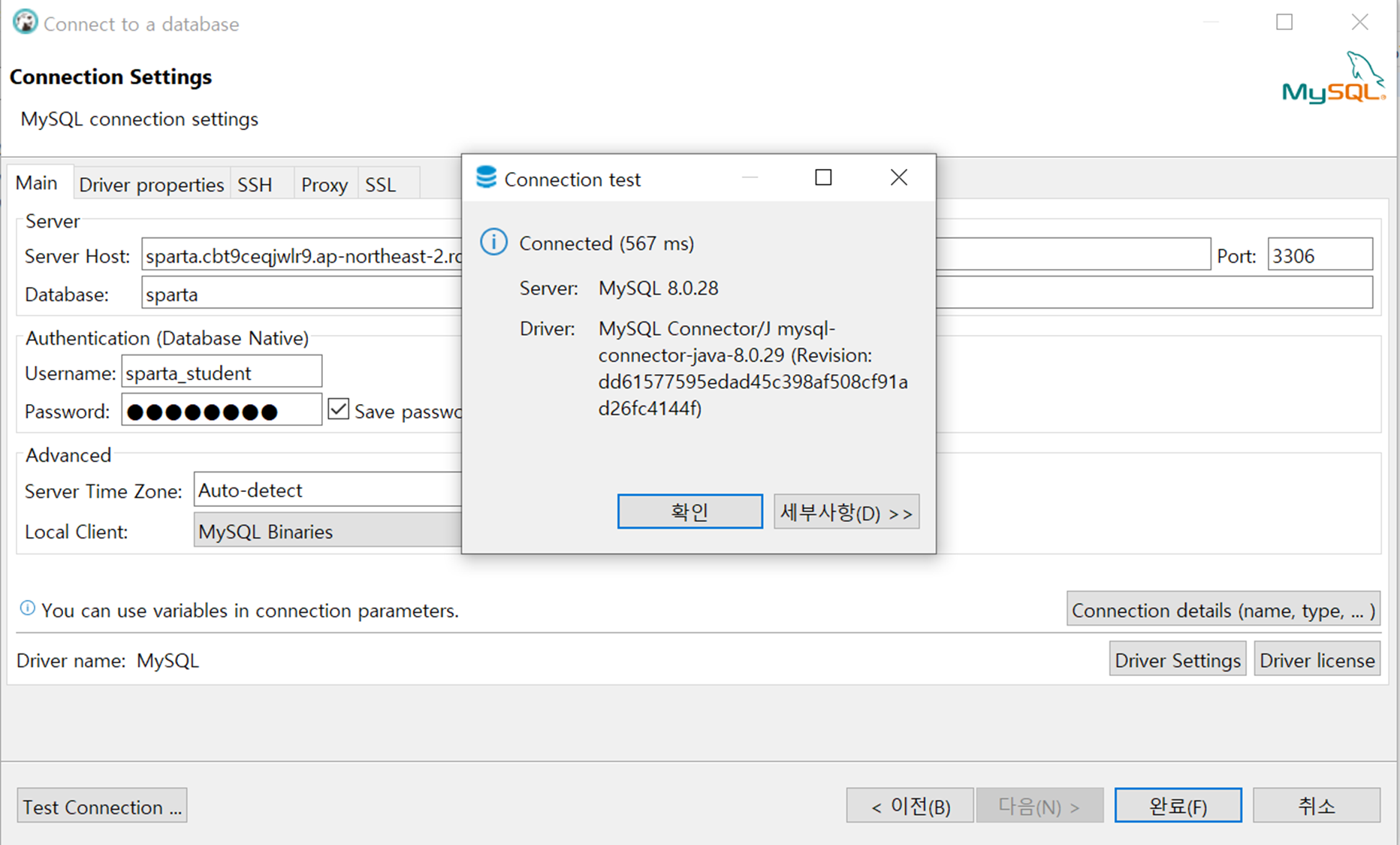Go back with 이전(B) button
1400x845 pixels.
[x=910, y=806]
